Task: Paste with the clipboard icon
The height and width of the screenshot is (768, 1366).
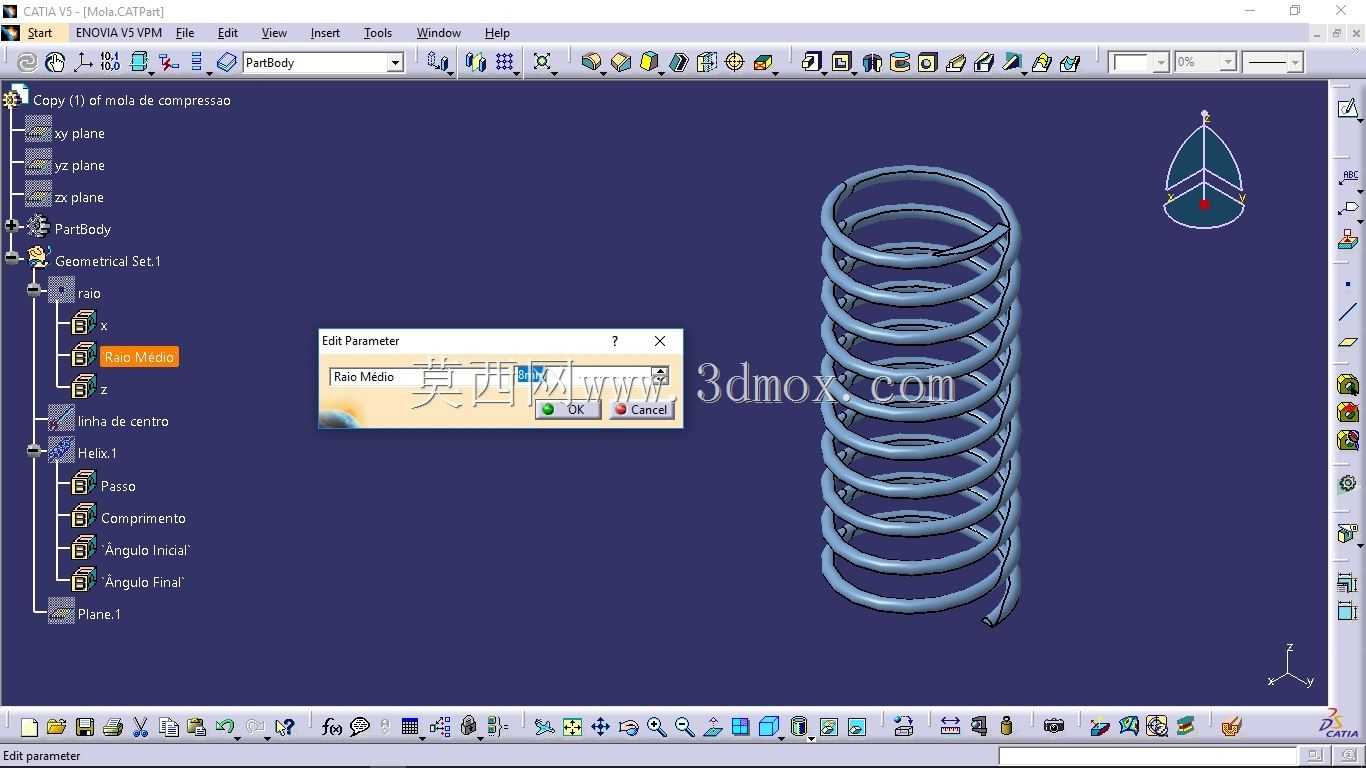Action: pos(197,727)
